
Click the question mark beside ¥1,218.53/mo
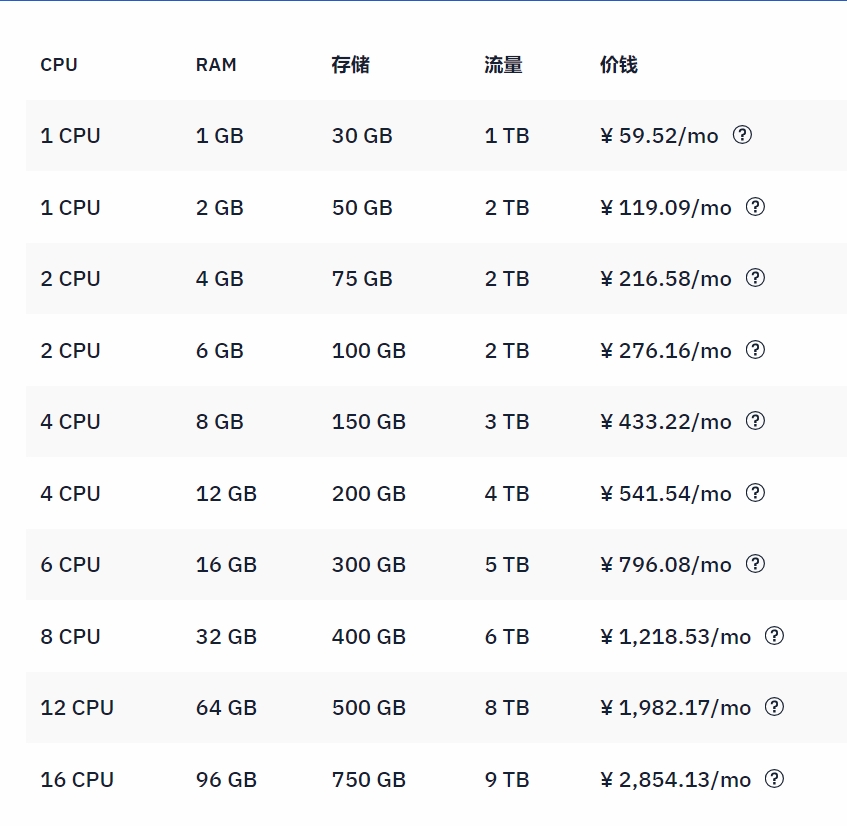click(x=776, y=636)
